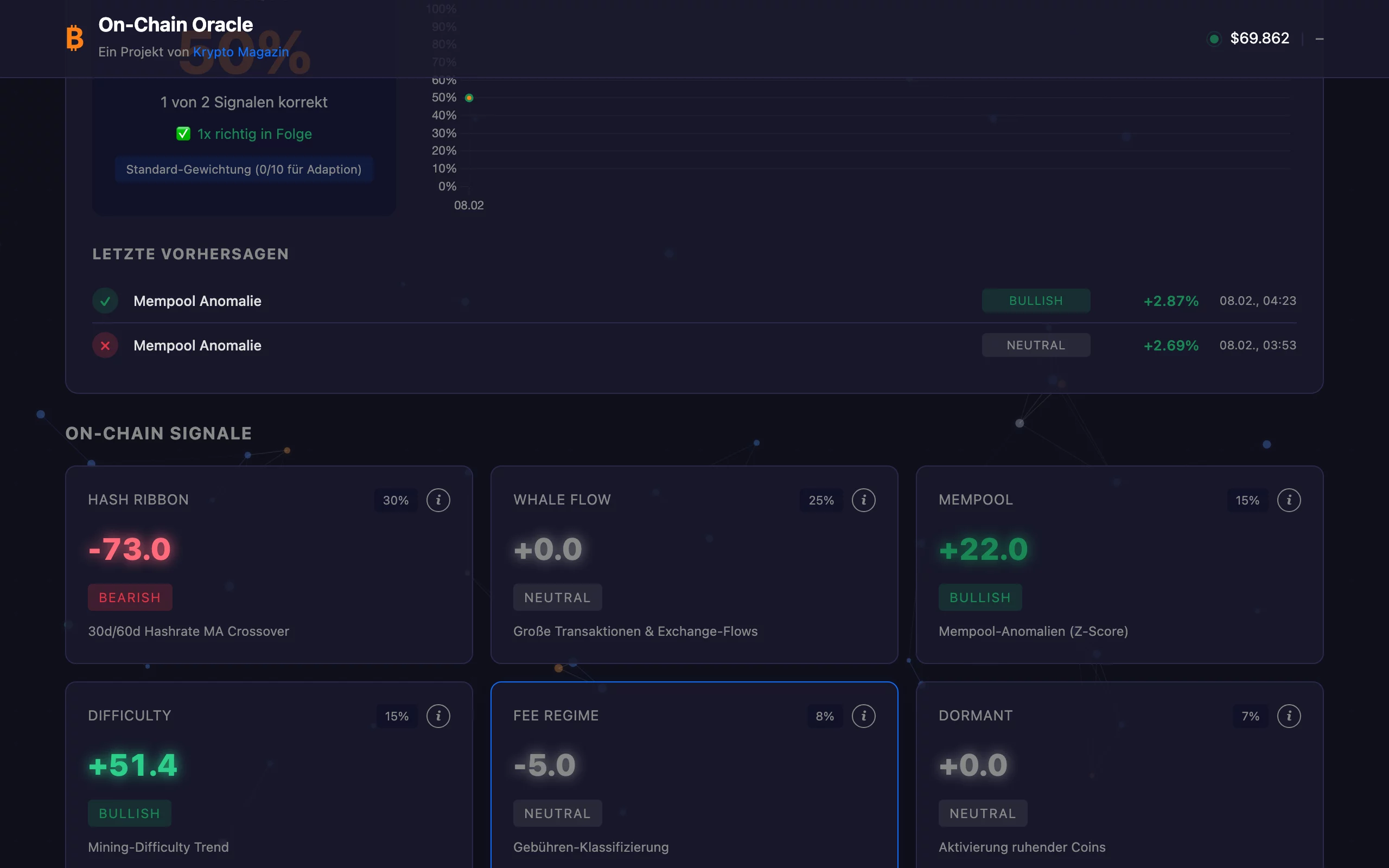Show info for the Fee Regime signal
The image size is (1389, 868).
click(x=863, y=716)
